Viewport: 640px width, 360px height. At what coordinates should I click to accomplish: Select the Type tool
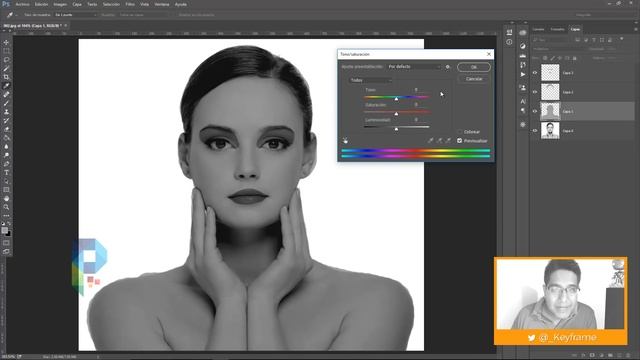[6, 172]
